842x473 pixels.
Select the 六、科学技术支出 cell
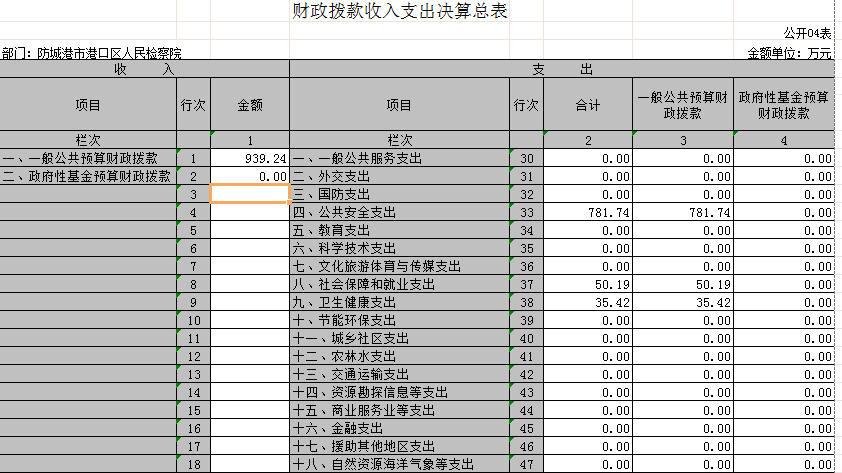tap(400, 248)
